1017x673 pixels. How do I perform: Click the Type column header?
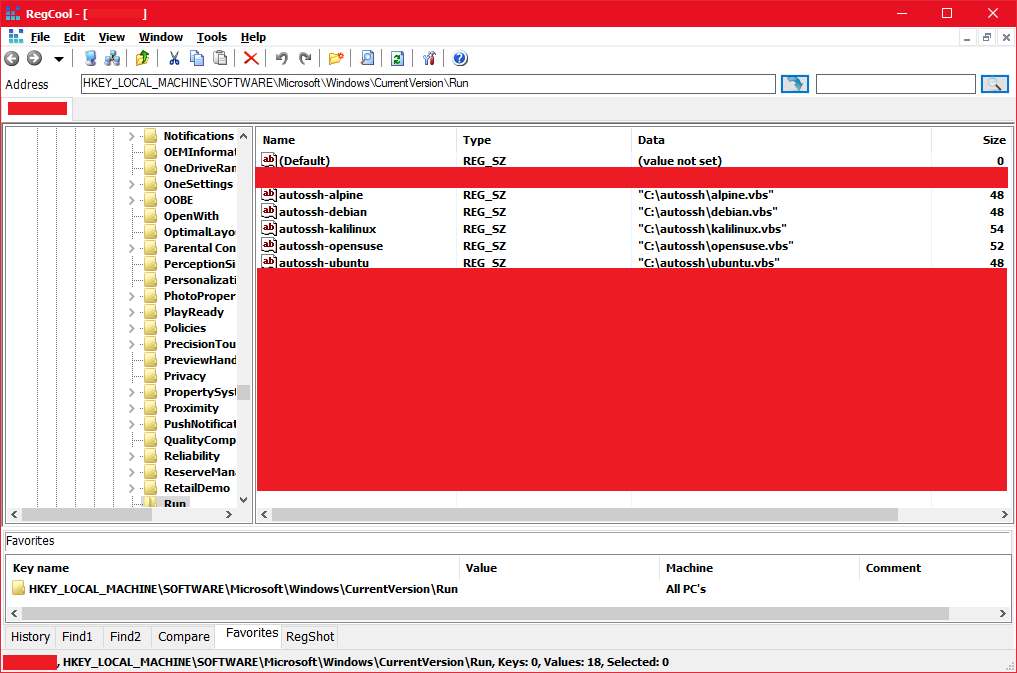[544, 140]
